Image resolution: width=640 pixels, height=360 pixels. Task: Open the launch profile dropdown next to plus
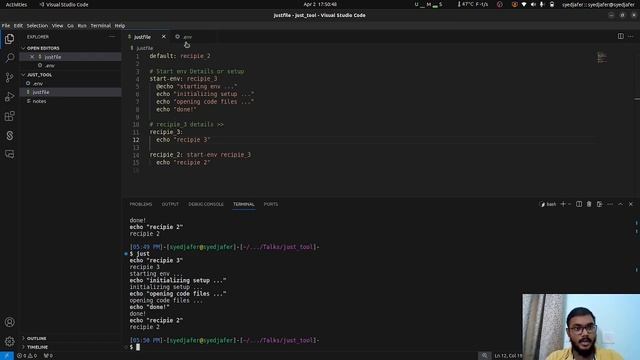coord(569,204)
